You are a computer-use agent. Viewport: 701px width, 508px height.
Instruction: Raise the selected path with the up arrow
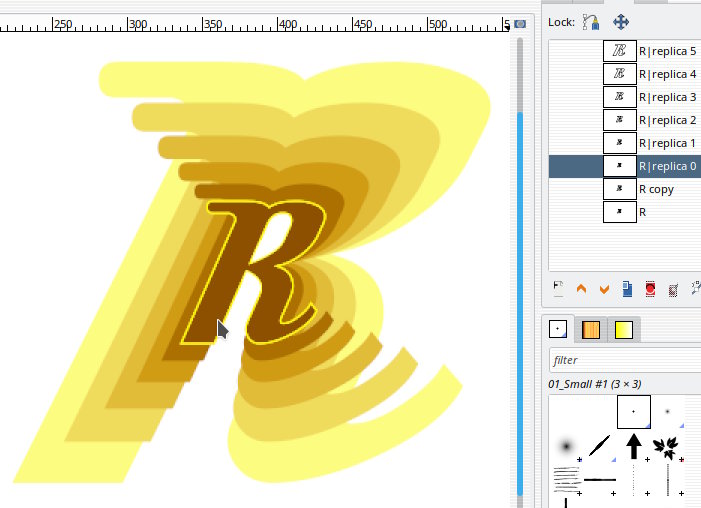tap(582, 289)
